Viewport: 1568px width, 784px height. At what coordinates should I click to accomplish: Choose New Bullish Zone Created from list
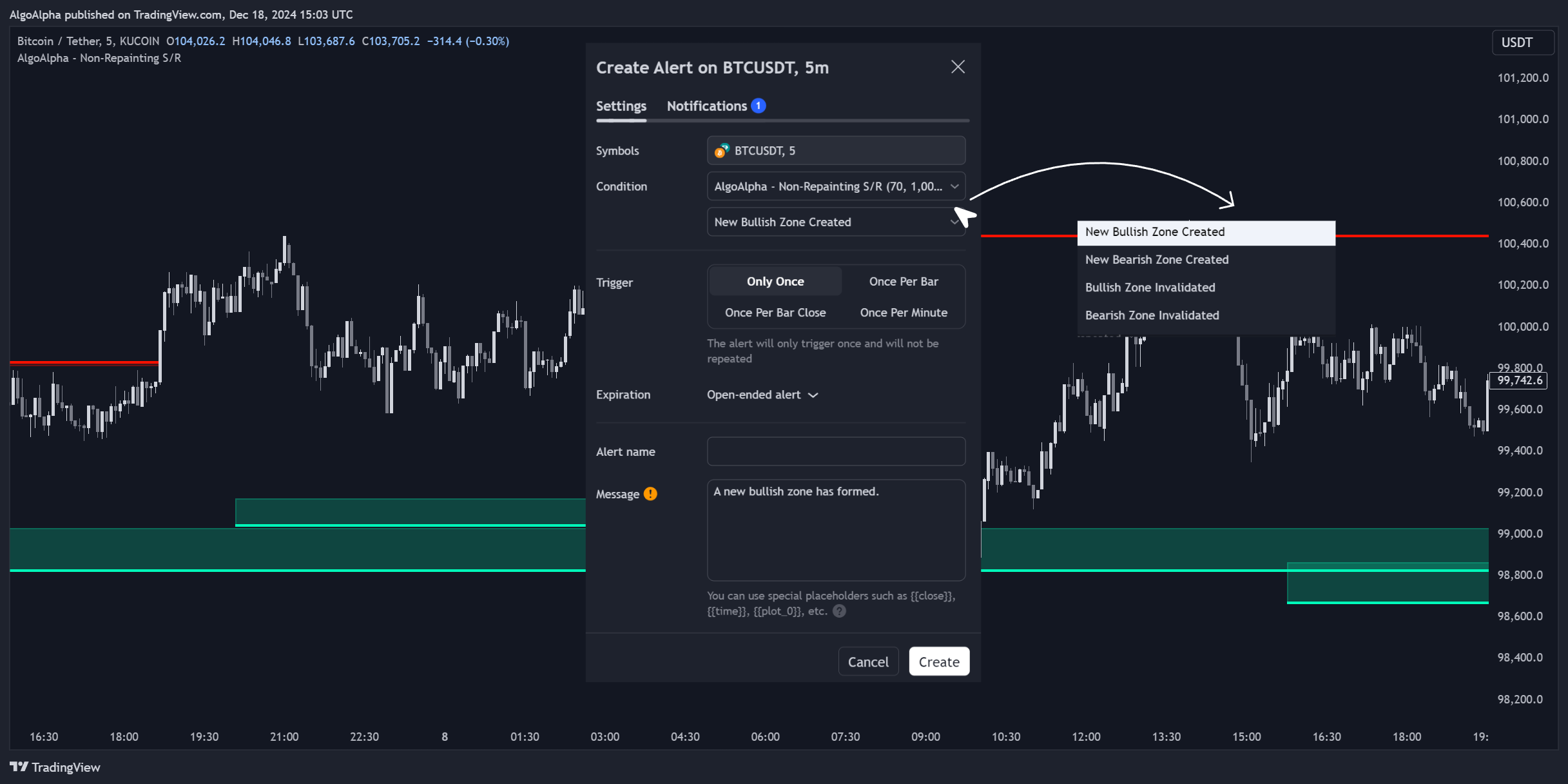[x=1206, y=232]
